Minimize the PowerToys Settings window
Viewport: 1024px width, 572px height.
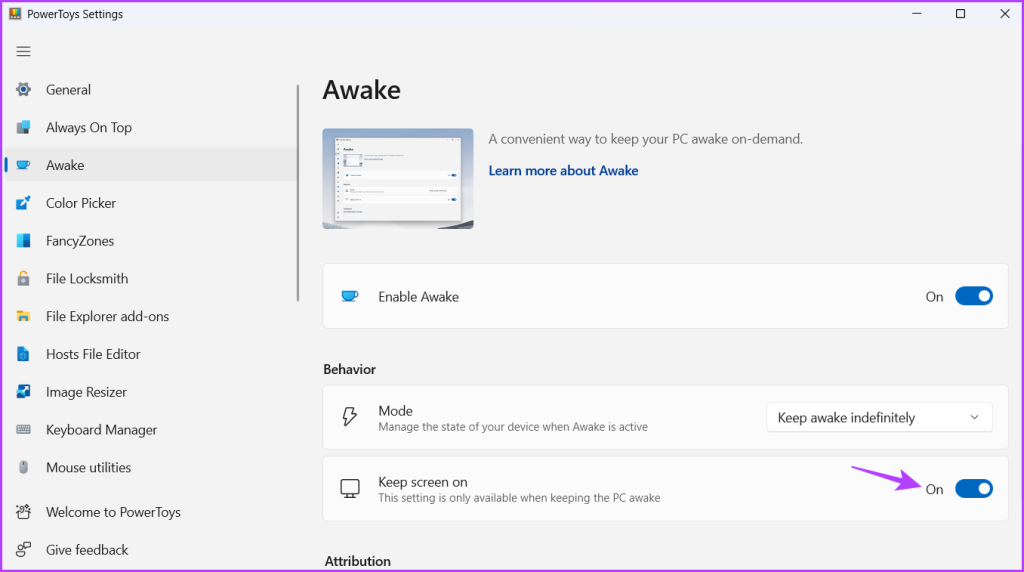click(917, 14)
